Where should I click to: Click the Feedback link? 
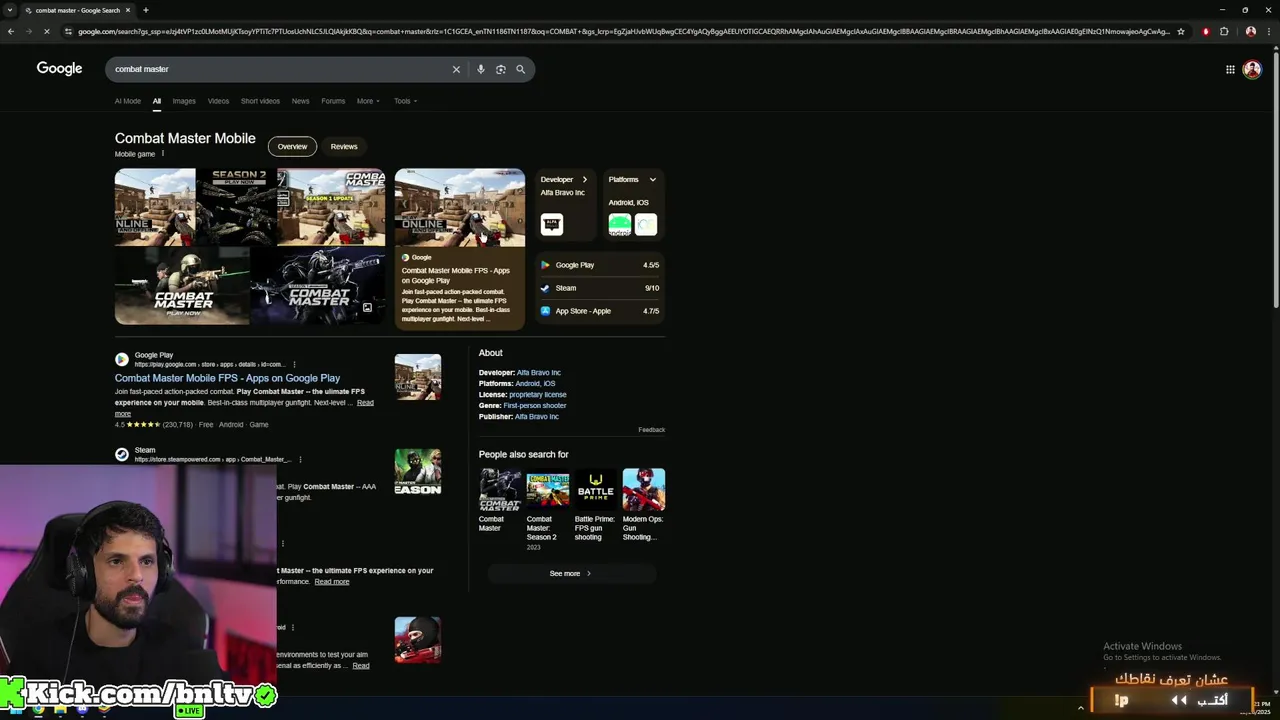pyautogui.click(x=651, y=430)
